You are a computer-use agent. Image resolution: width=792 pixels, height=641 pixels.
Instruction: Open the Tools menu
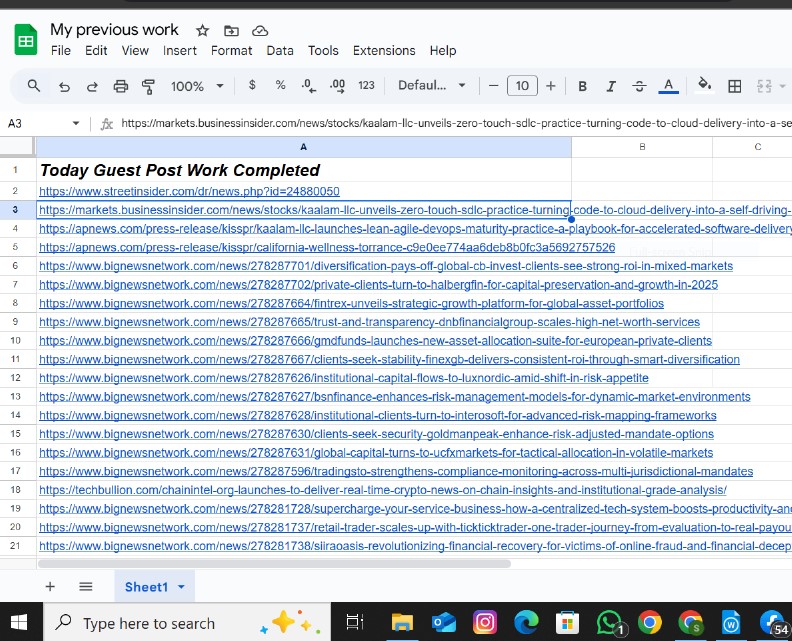[x=323, y=51]
